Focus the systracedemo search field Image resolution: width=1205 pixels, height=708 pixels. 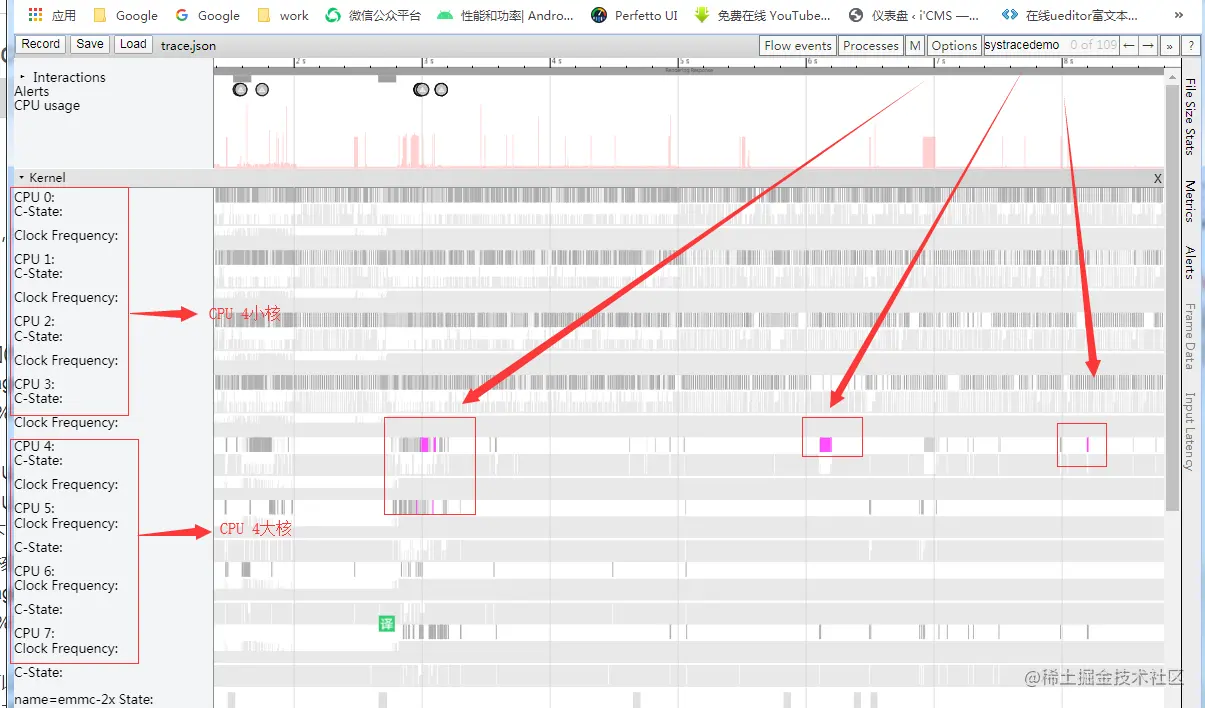tap(1025, 45)
